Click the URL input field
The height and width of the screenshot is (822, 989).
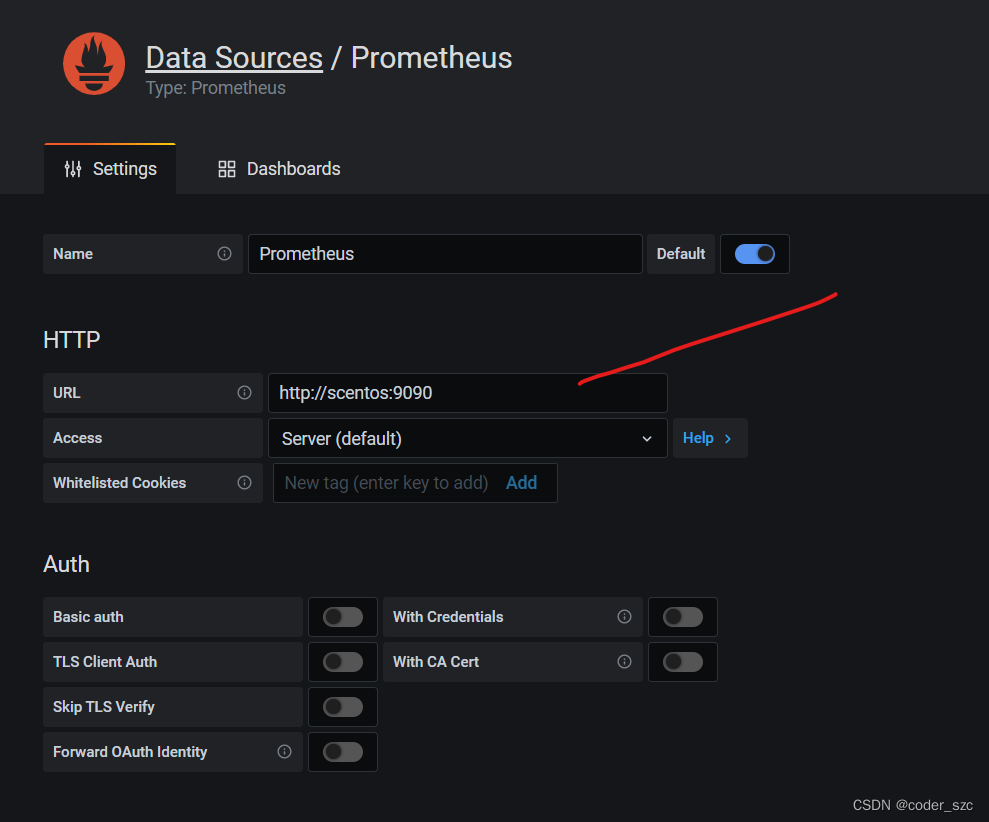pos(467,392)
